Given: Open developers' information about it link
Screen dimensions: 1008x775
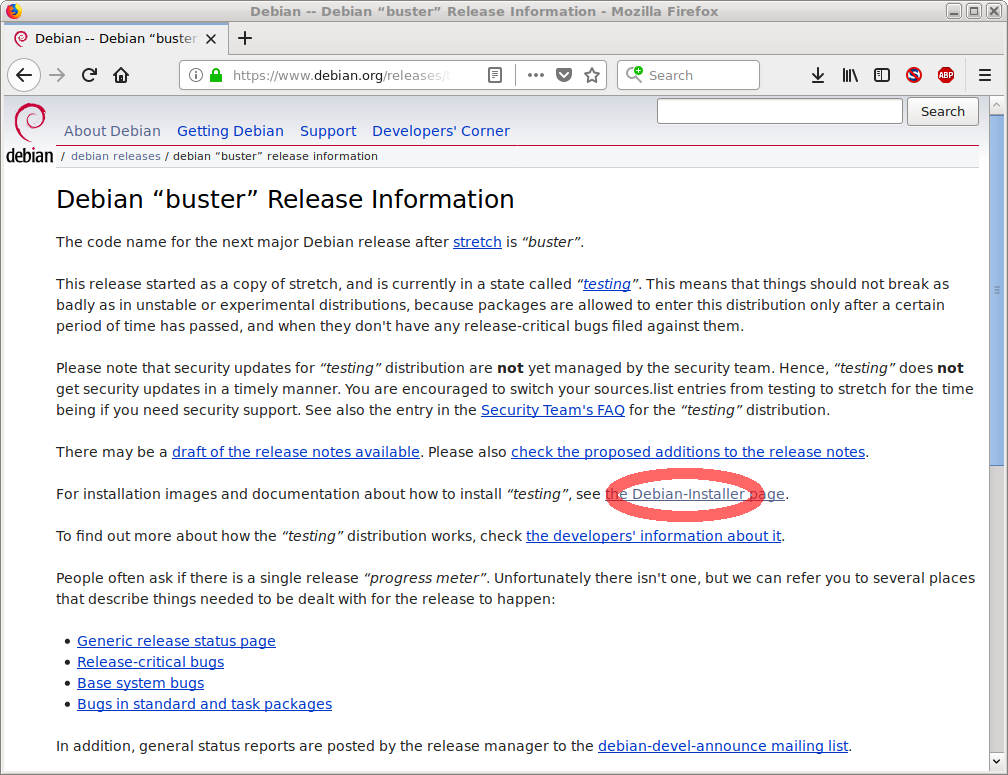Looking at the screenshot, I should click(x=654, y=536).
